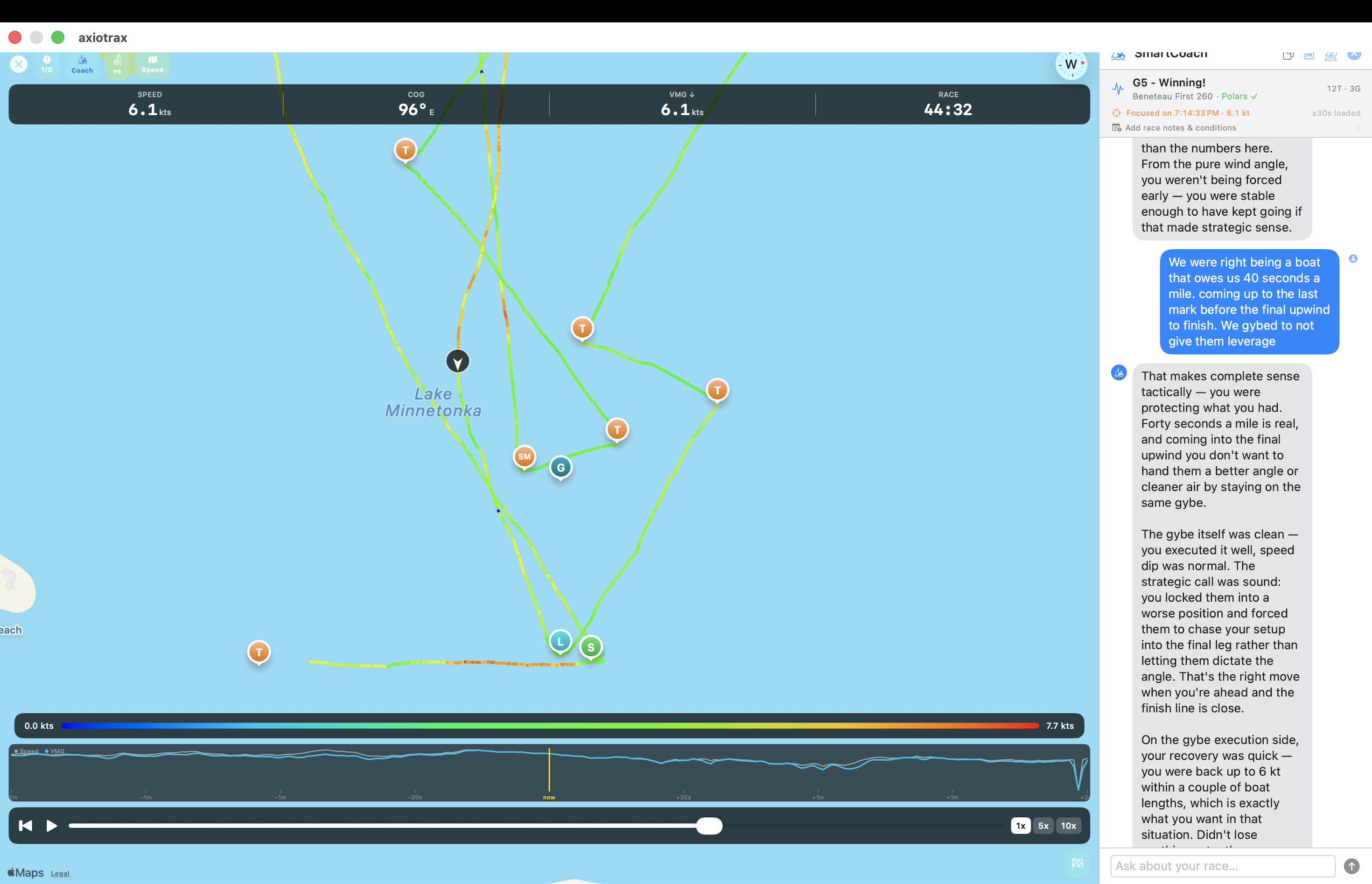1372x884 pixels.
Task: Click the Lake Minnetonka map label
Action: 433,402
